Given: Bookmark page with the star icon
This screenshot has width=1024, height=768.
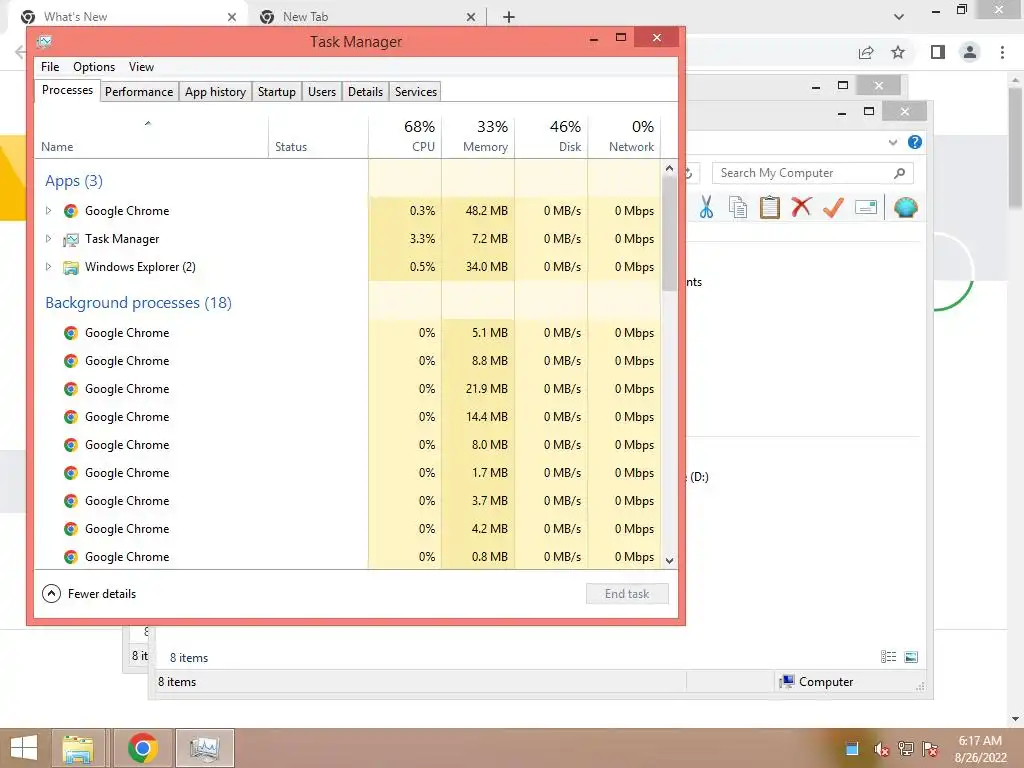Looking at the screenshot, I should click(898, 52).
